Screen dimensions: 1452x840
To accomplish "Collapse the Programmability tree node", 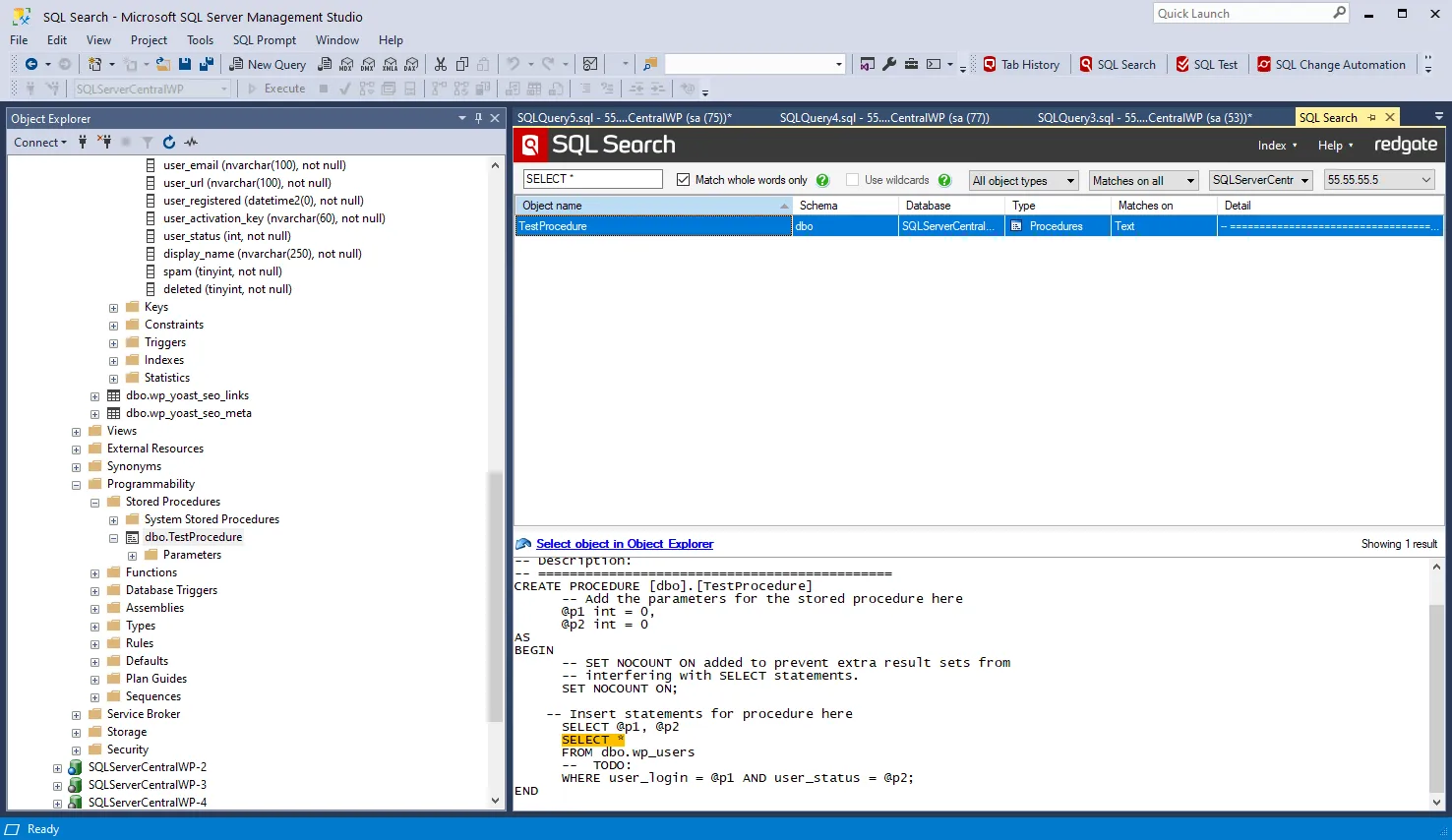I will [x=77, y=485].
